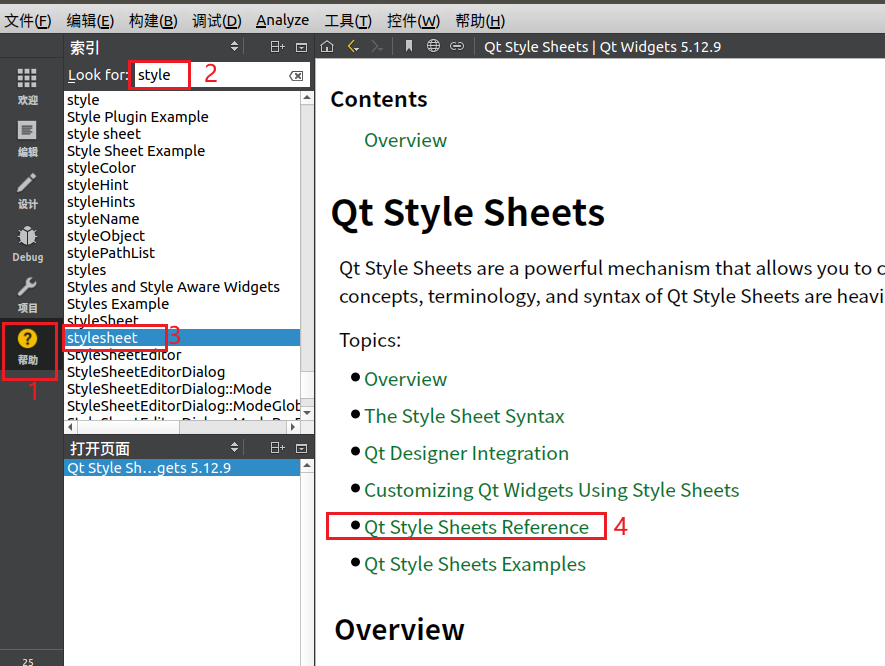The width and height of the screenshot is (885, 666).
Task: Open the Edit (编辑) menu
Action: 90,21
